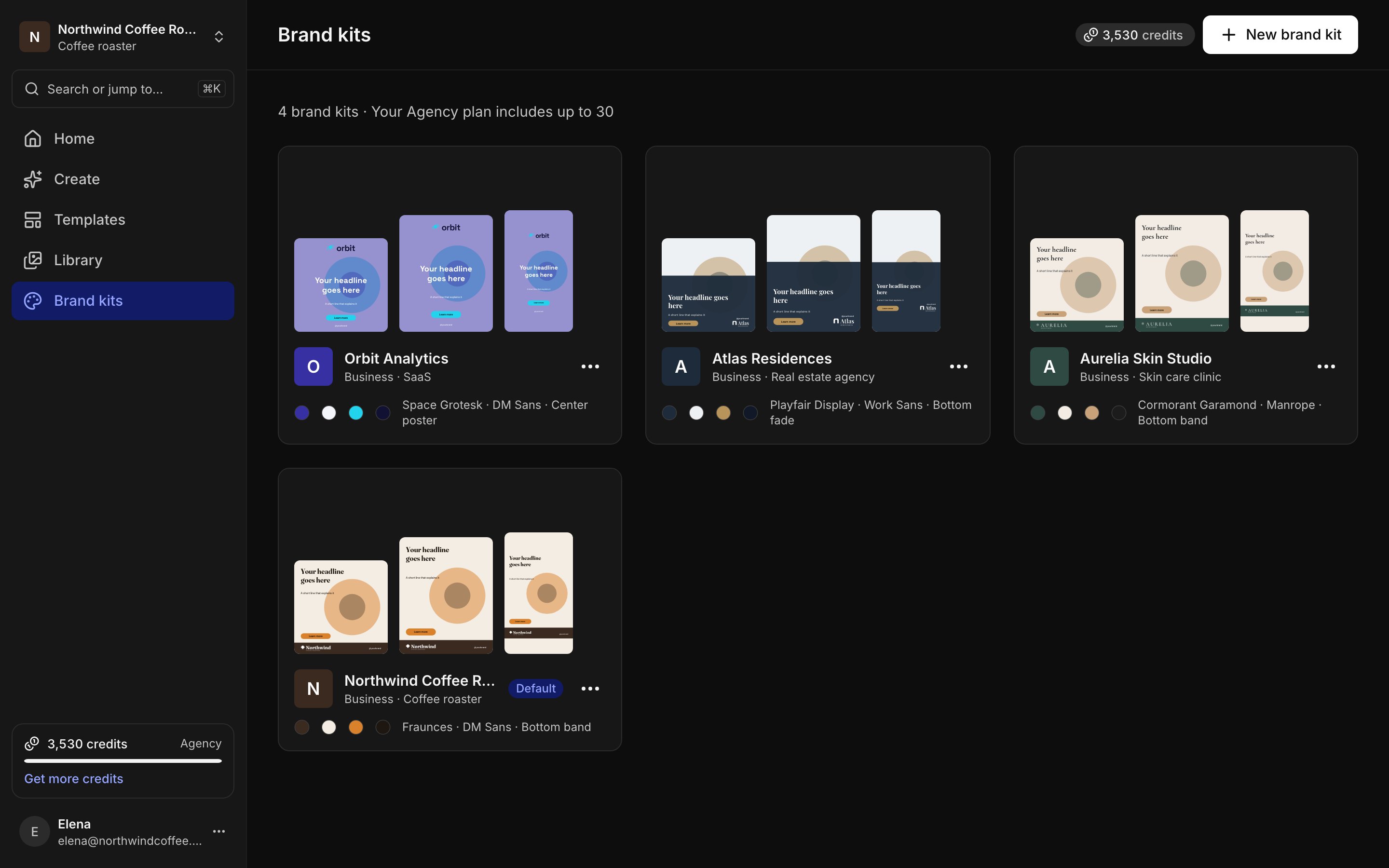
Task: Click the Agency plan label in sidebar
Action: pyautogui.click(x=201, y=744)
